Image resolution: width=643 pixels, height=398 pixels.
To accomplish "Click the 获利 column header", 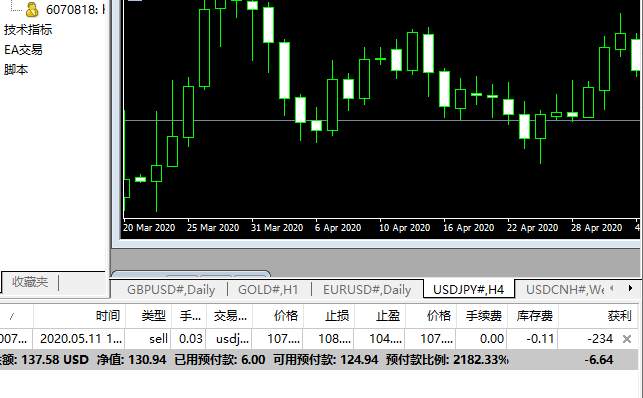I will tap(620, 316).
